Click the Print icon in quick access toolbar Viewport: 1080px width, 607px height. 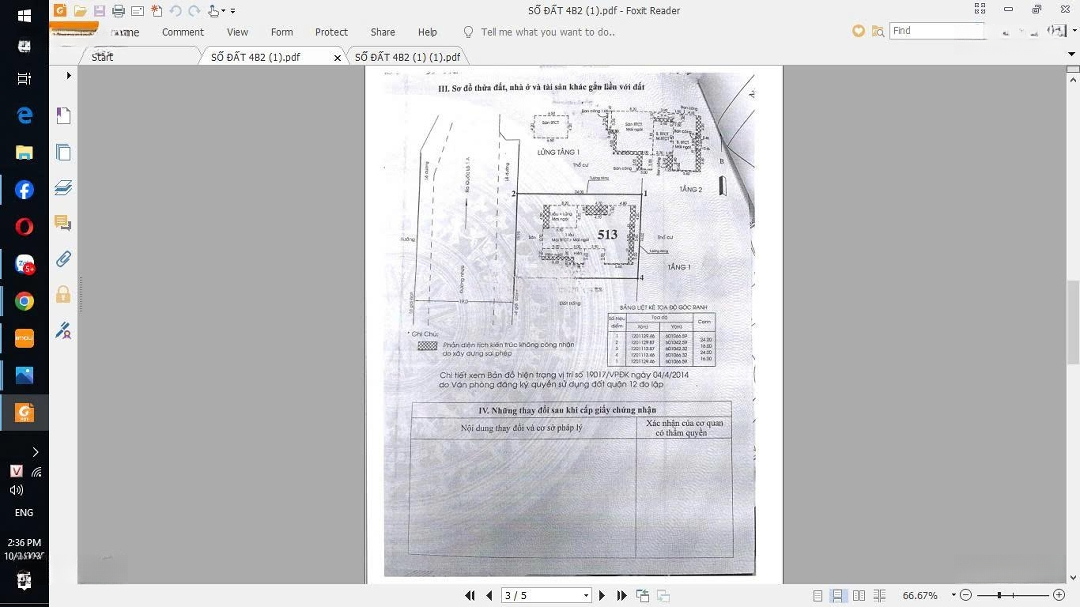(118, 11)
